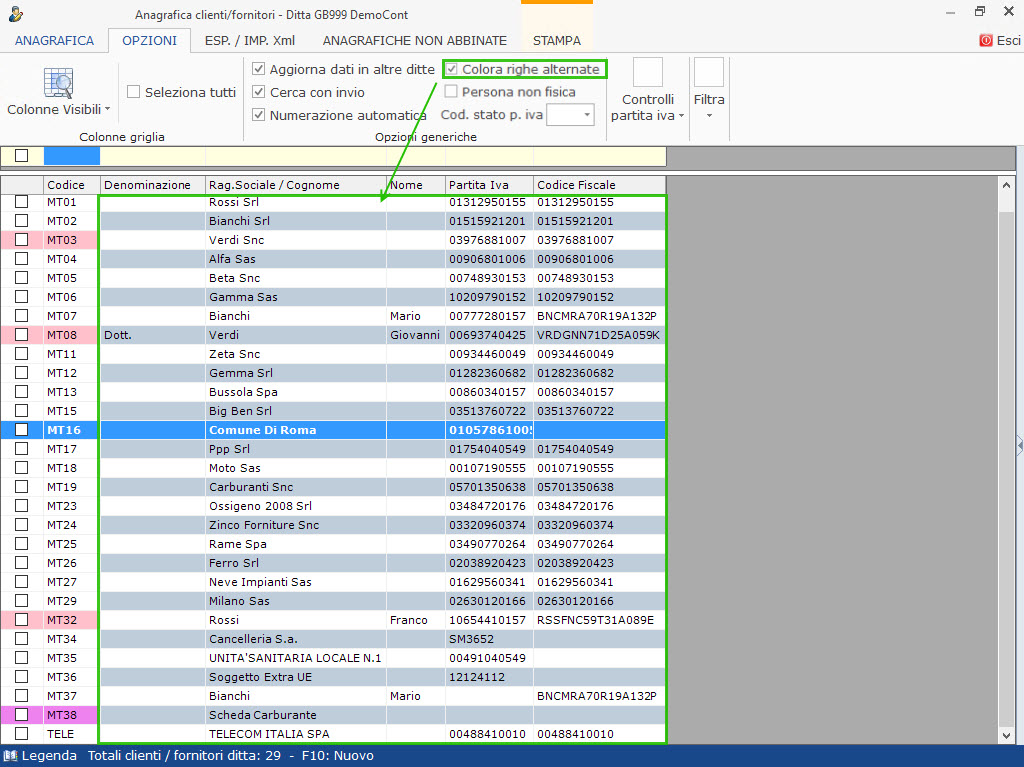Check Seleziona tutti checkbox
The width and height of the screenshot is (1024, 767).
pyautogui.click(x=133, y=91)
